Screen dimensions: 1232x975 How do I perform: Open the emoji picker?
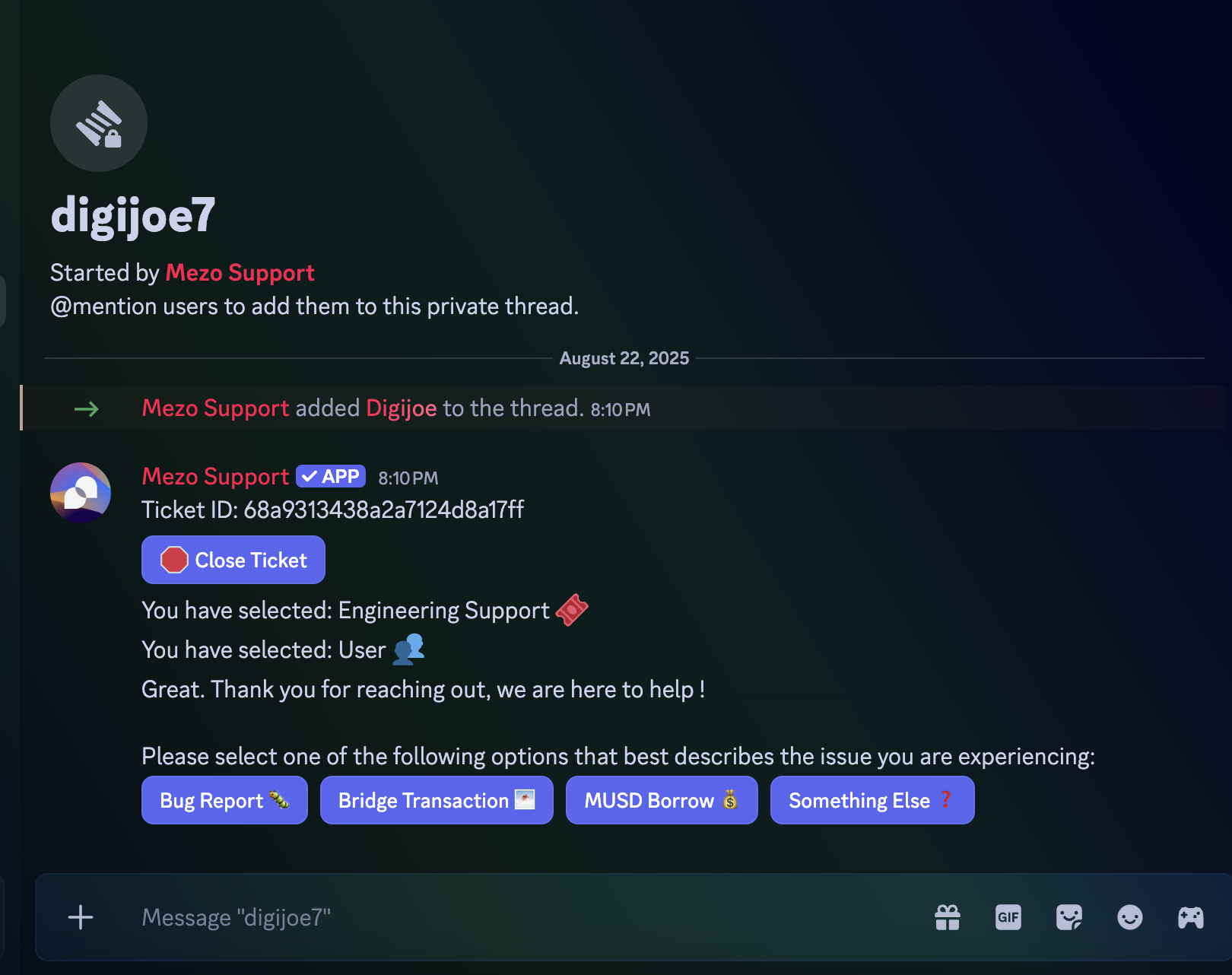point(1130,917)
